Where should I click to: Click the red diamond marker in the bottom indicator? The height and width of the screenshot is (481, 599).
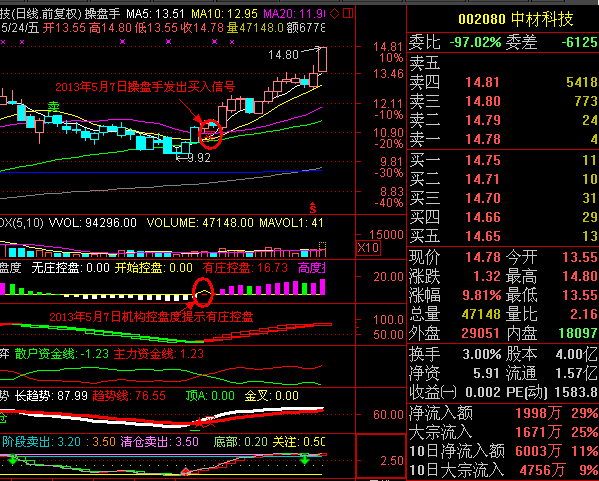[185, 471]
